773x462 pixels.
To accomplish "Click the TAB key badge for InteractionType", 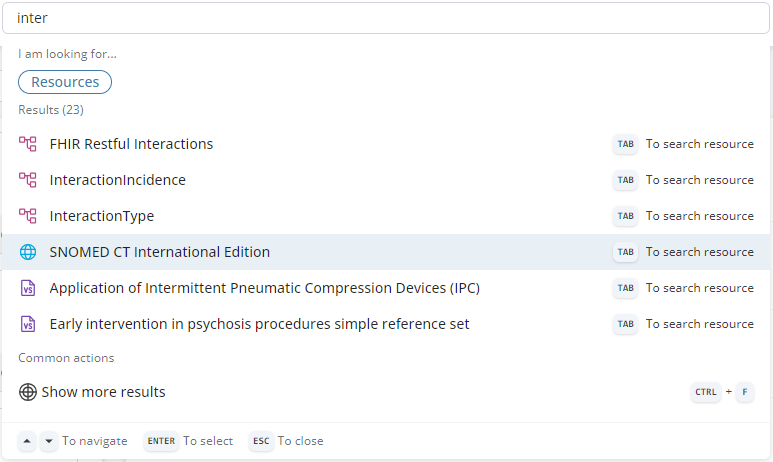I will [x=625, y=216].
